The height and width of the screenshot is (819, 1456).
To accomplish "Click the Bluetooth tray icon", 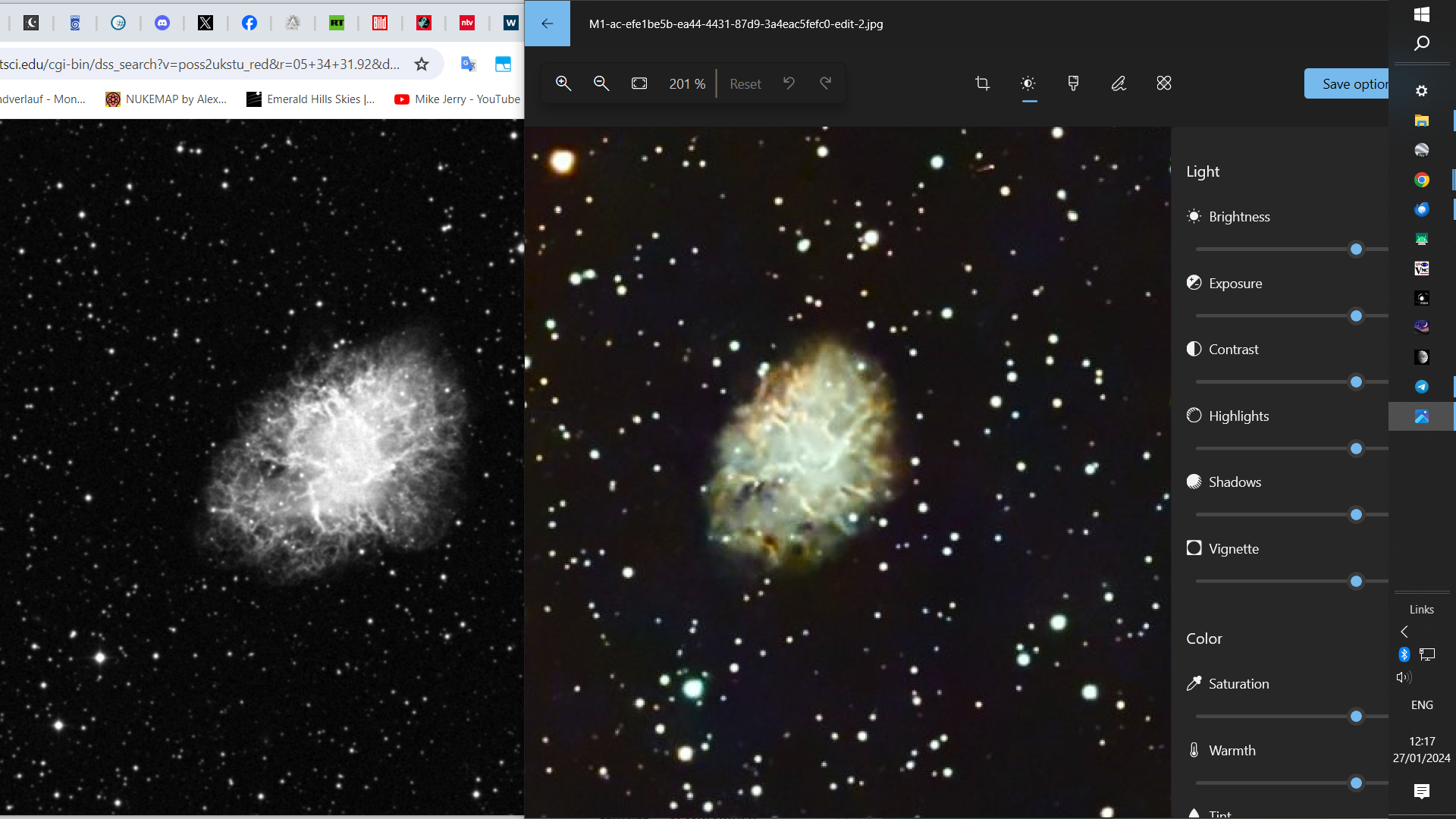I will [x=1404, y=654].
